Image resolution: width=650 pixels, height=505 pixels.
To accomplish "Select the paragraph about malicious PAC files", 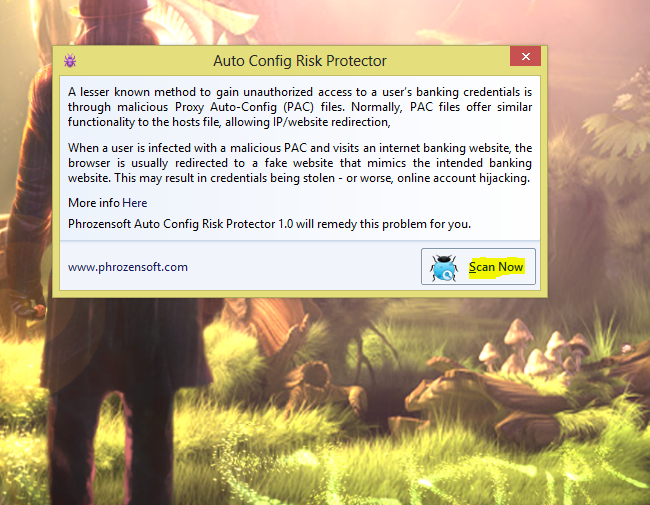I will pyautogui.click(x=300, y=107).
